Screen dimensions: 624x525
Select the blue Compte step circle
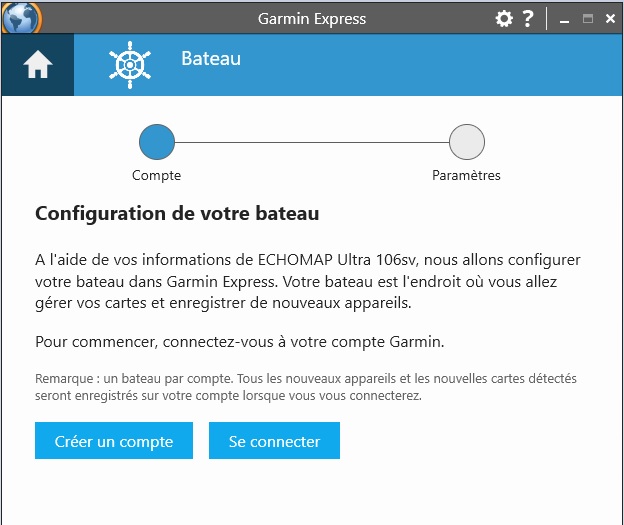pos(157,142)
